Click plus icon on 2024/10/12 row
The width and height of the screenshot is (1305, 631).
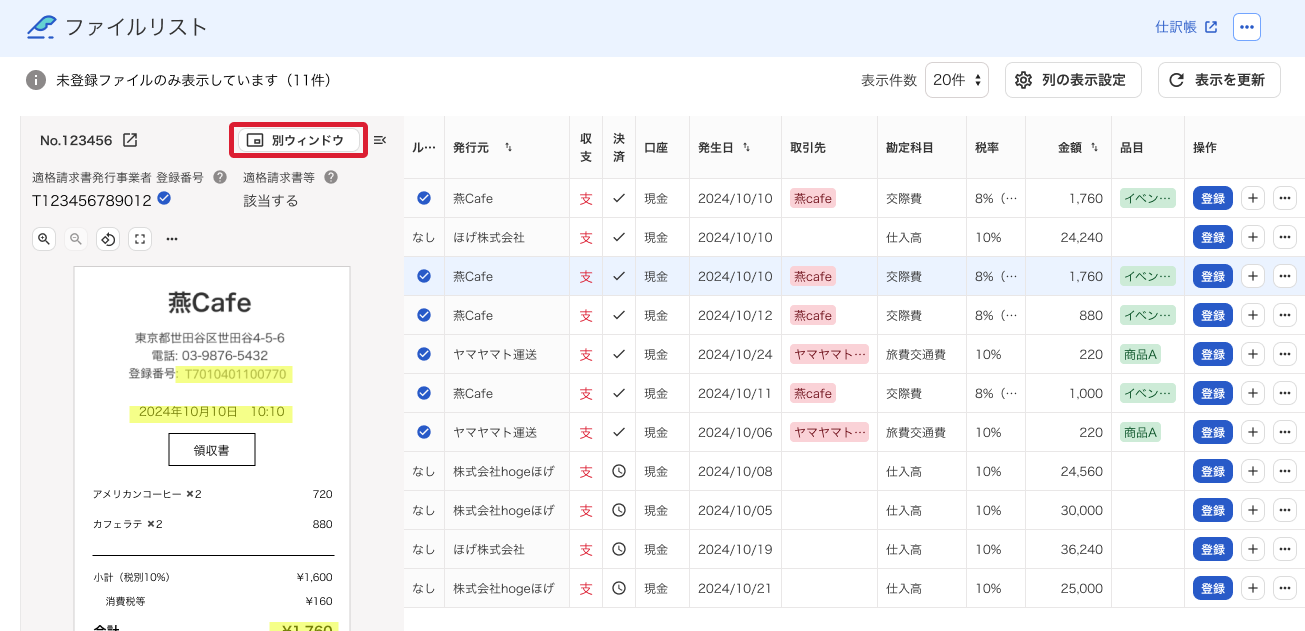click(1253, 315)
